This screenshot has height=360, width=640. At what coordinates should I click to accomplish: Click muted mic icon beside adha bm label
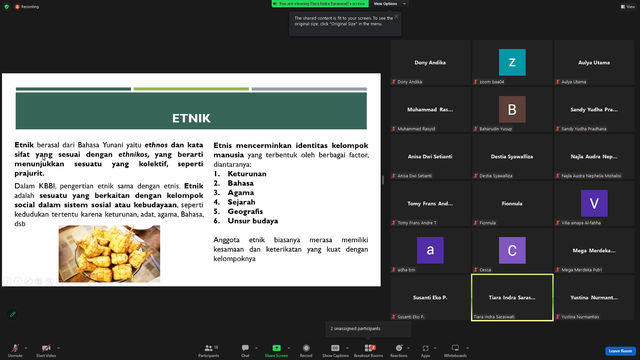click(394, 269)
